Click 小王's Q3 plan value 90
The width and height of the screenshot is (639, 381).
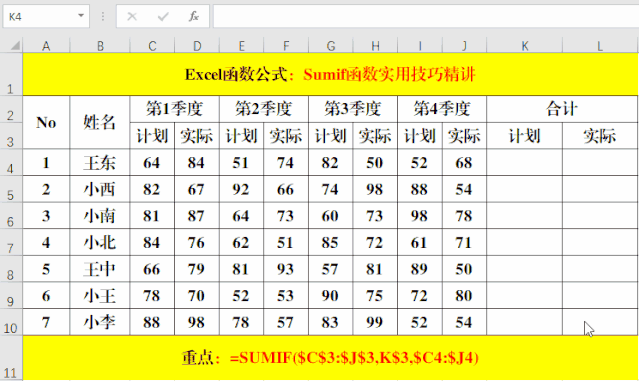pyautogui.click(x=331, y=295)
